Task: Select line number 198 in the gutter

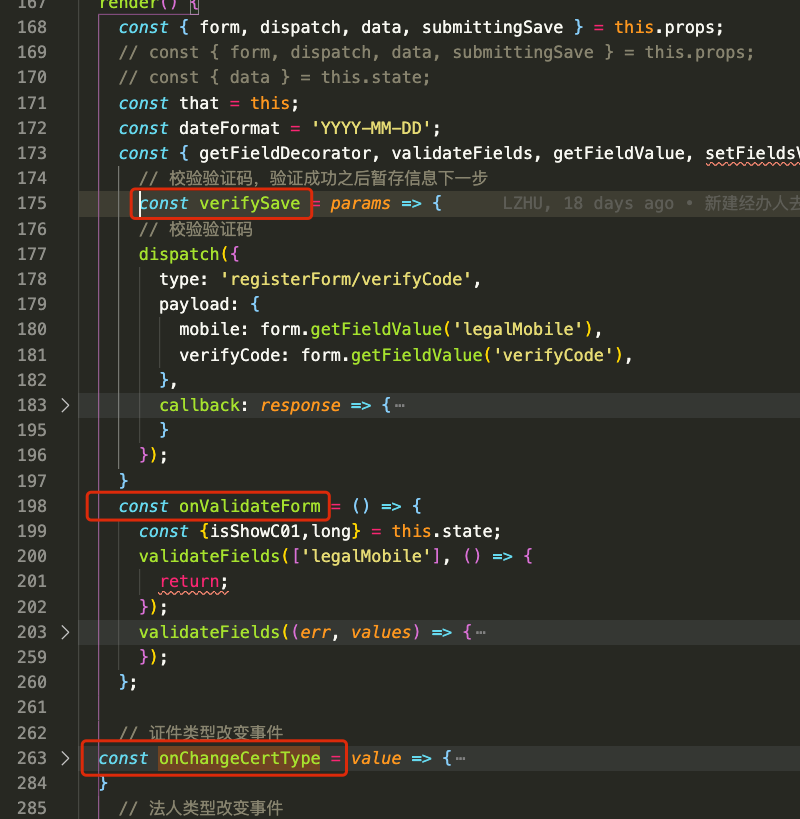Action: [x=32, y=506]
